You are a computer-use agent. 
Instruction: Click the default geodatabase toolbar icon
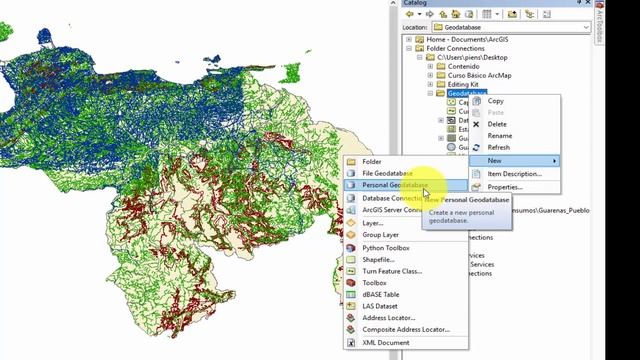point(469,14)
